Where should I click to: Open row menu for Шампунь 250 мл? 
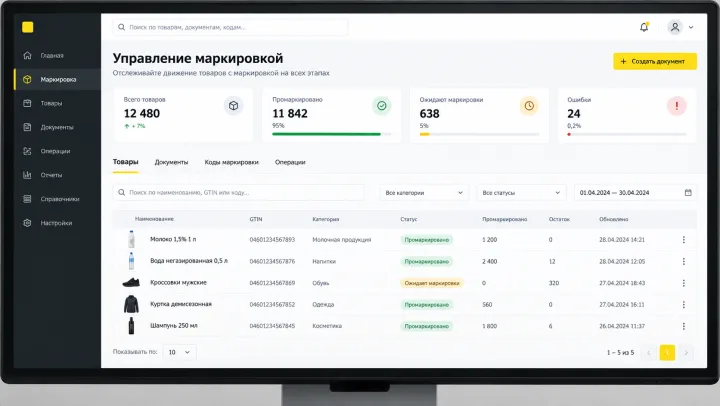684,326
